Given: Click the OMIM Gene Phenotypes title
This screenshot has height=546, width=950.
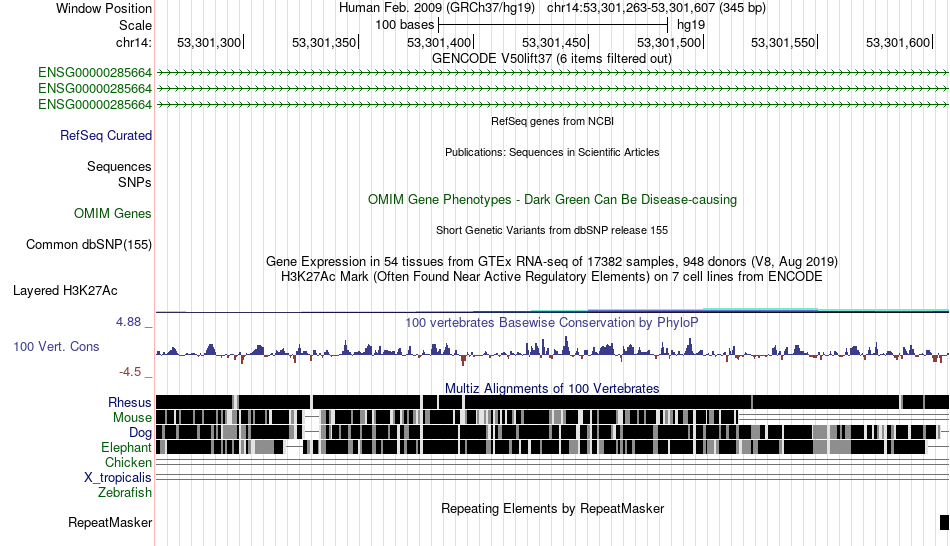Looking at the screenshot, I should (552, 199).
